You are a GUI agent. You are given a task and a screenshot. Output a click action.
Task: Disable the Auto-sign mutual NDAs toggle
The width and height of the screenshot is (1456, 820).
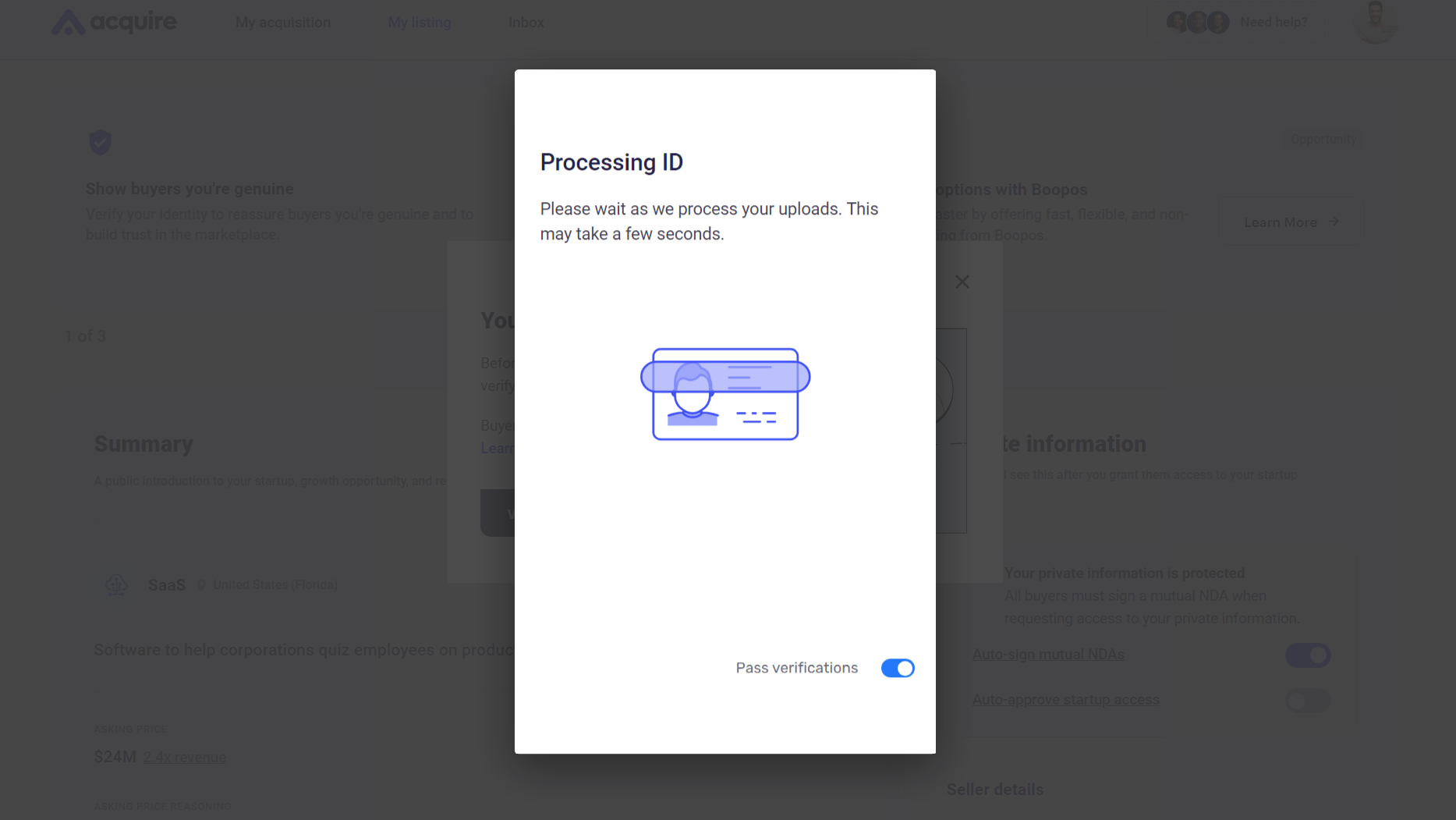pos(1308,655)
